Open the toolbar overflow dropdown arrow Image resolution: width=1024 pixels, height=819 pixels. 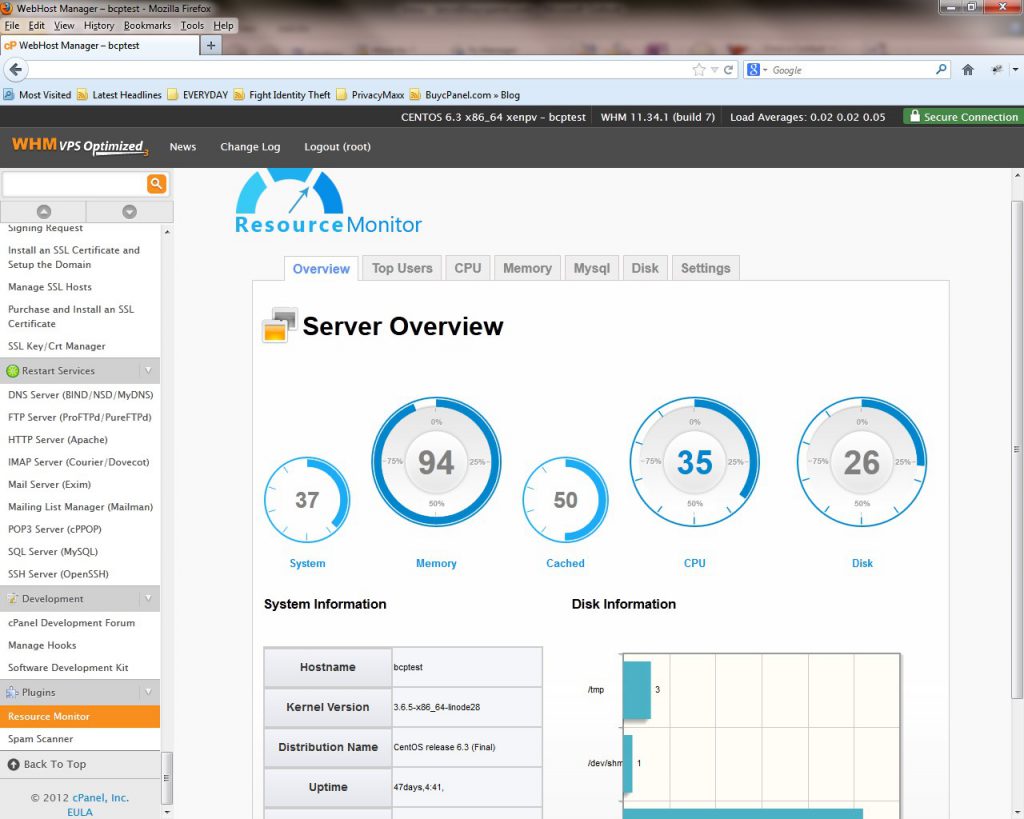coord(1015,69)
